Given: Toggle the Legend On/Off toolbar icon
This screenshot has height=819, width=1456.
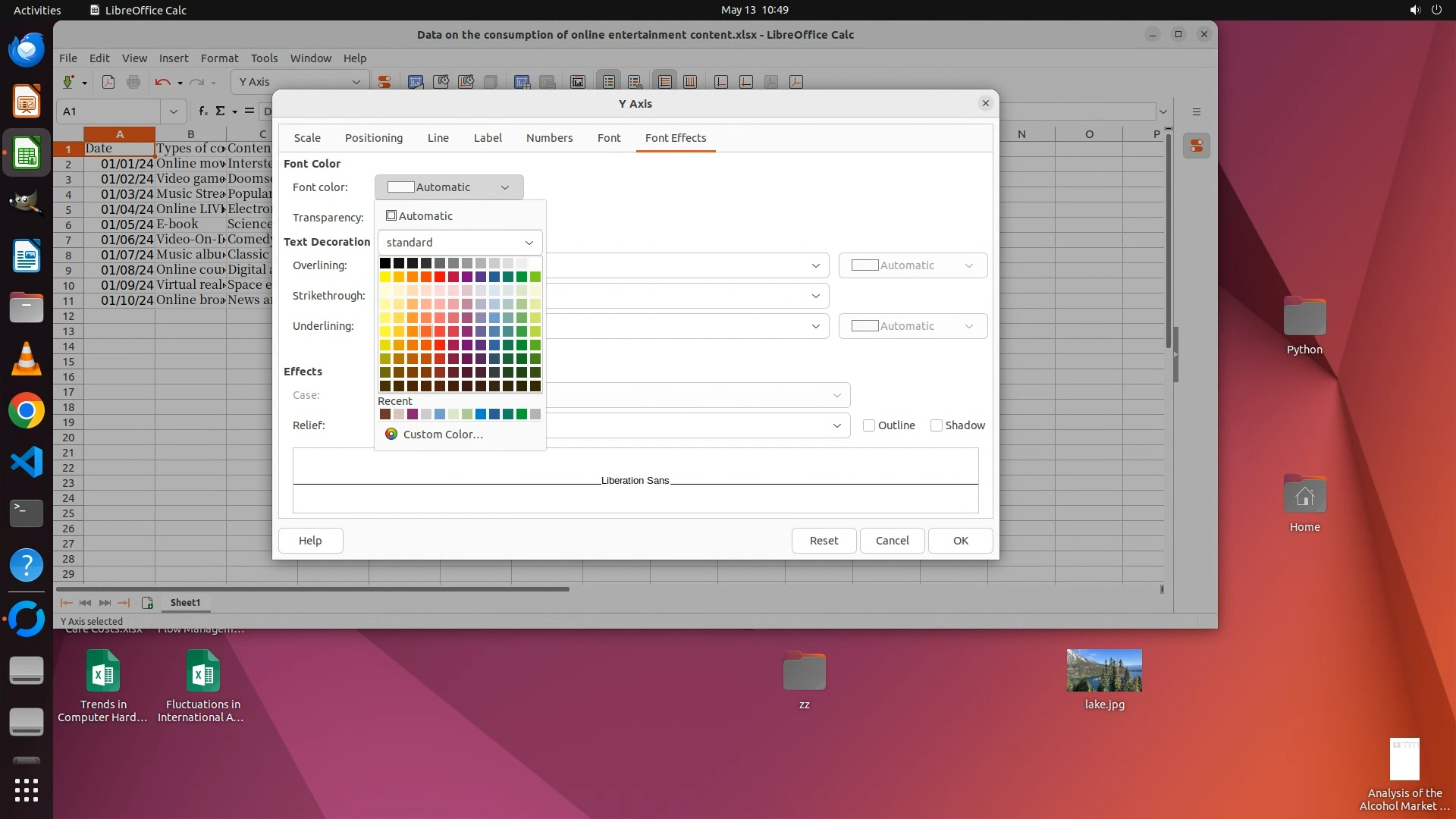Looking at the screenshot, I should click(x=609, y=82).
